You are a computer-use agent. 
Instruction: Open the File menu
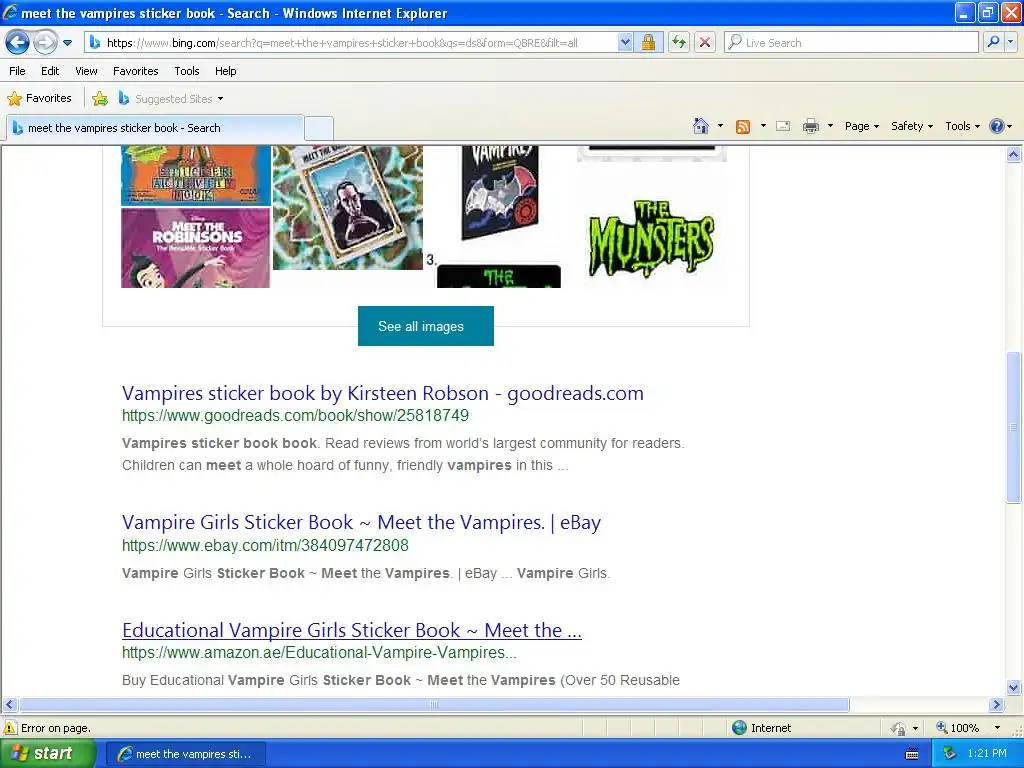coord(18,71)
